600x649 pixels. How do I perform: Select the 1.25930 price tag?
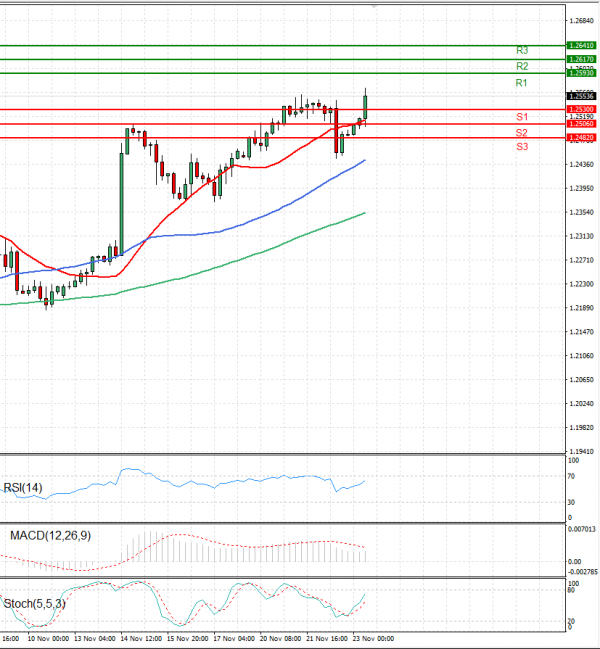click(x=581, y=73)
